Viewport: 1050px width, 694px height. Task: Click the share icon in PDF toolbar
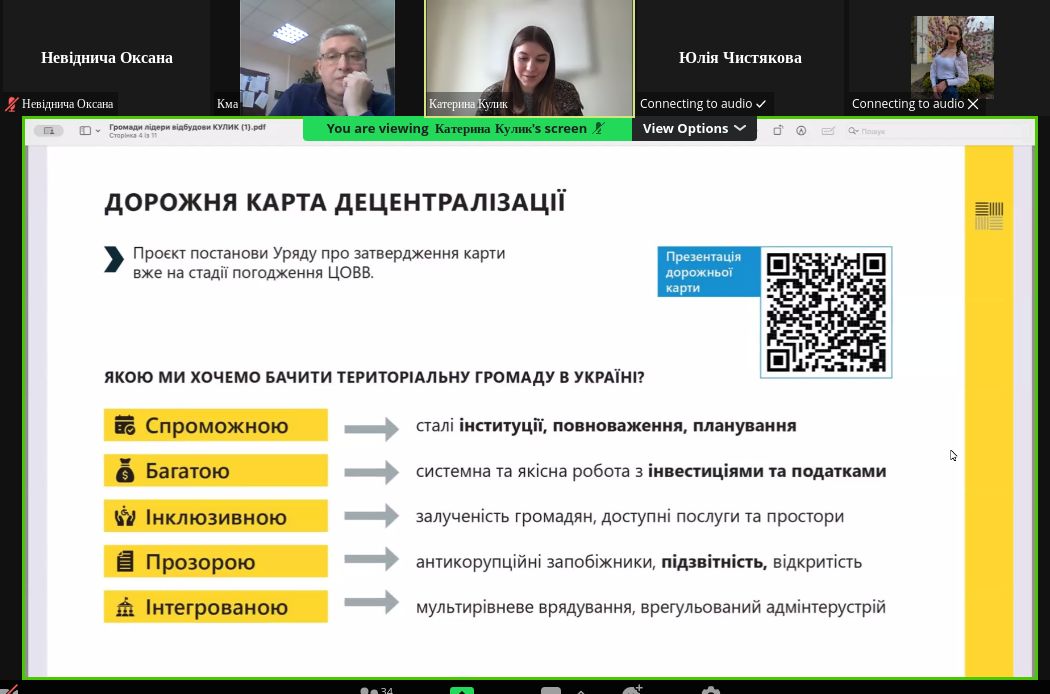(778, 130)
